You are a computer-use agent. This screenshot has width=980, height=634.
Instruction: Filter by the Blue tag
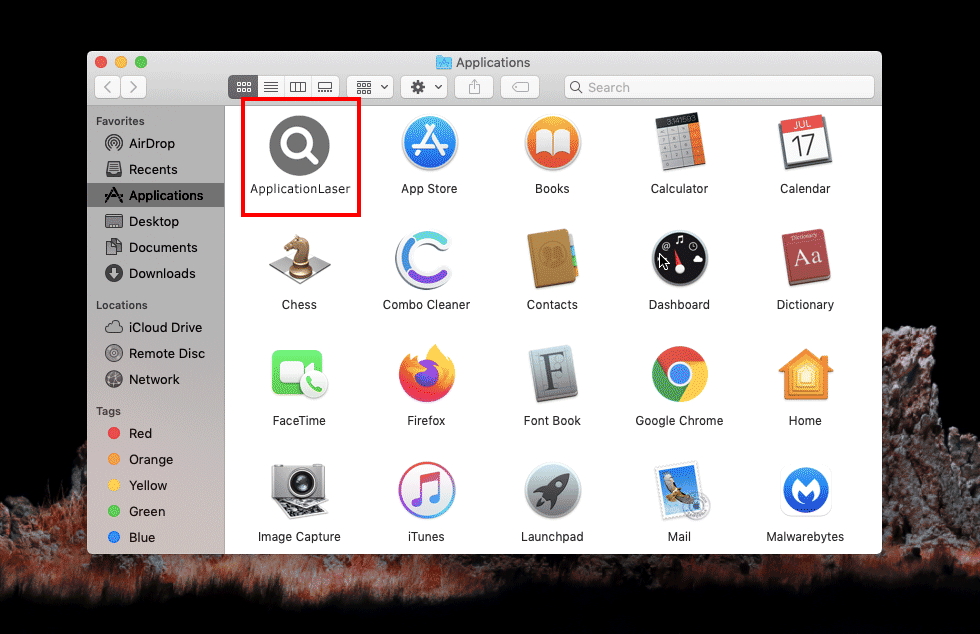coord(156,537)
